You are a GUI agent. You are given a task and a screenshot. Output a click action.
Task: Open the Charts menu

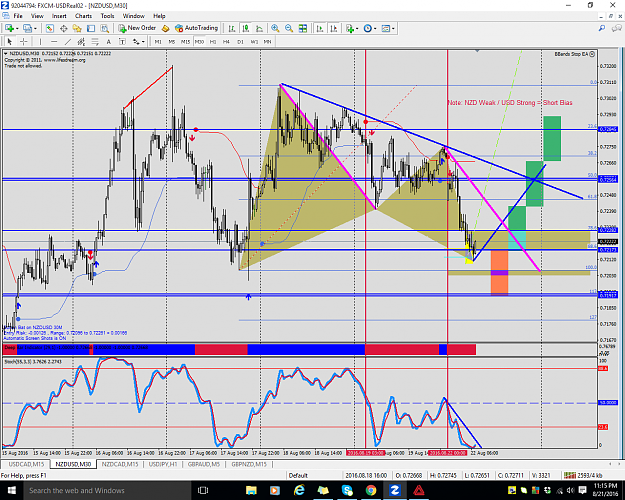[83, 16]
